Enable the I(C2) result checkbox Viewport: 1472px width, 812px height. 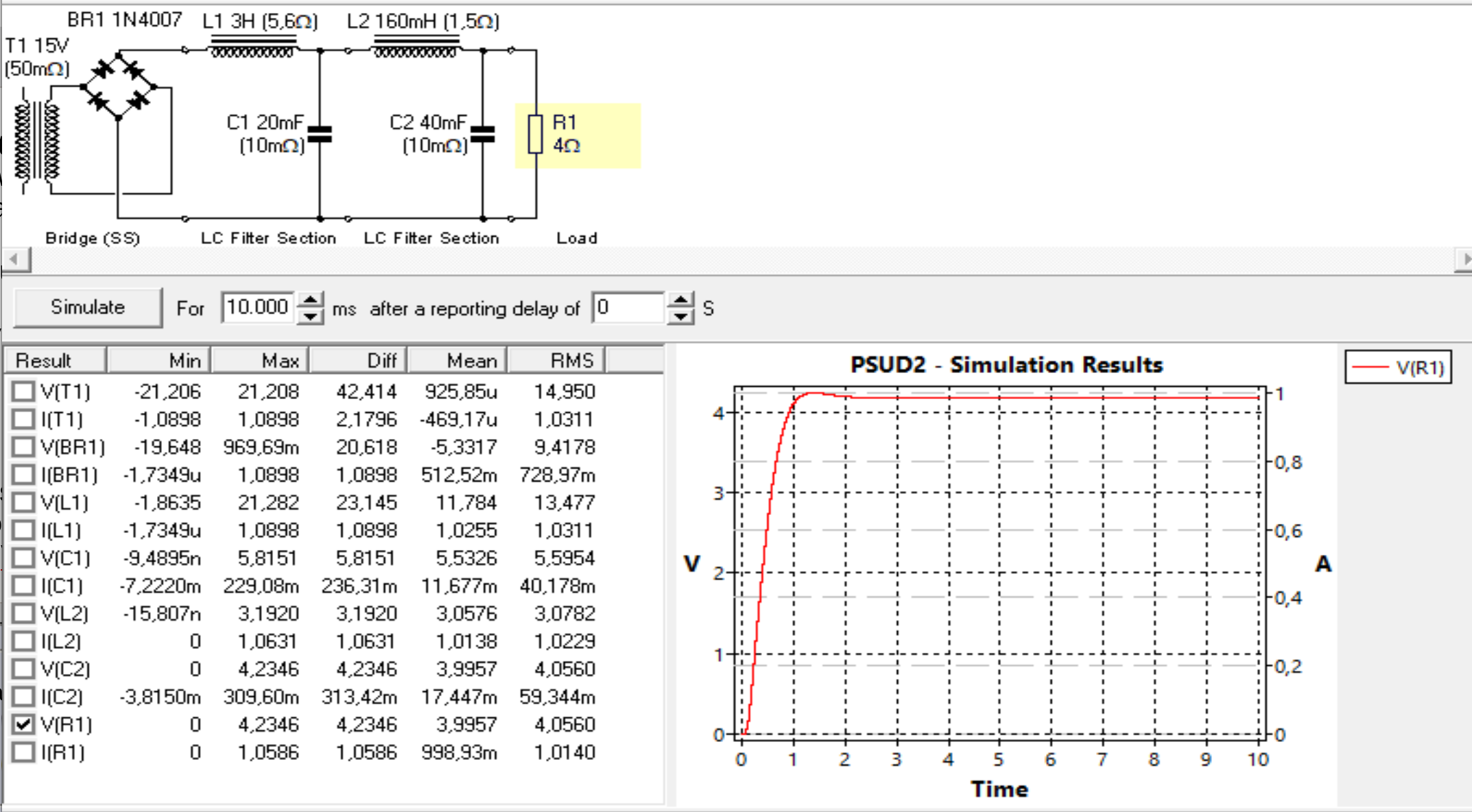coord(23,697)
